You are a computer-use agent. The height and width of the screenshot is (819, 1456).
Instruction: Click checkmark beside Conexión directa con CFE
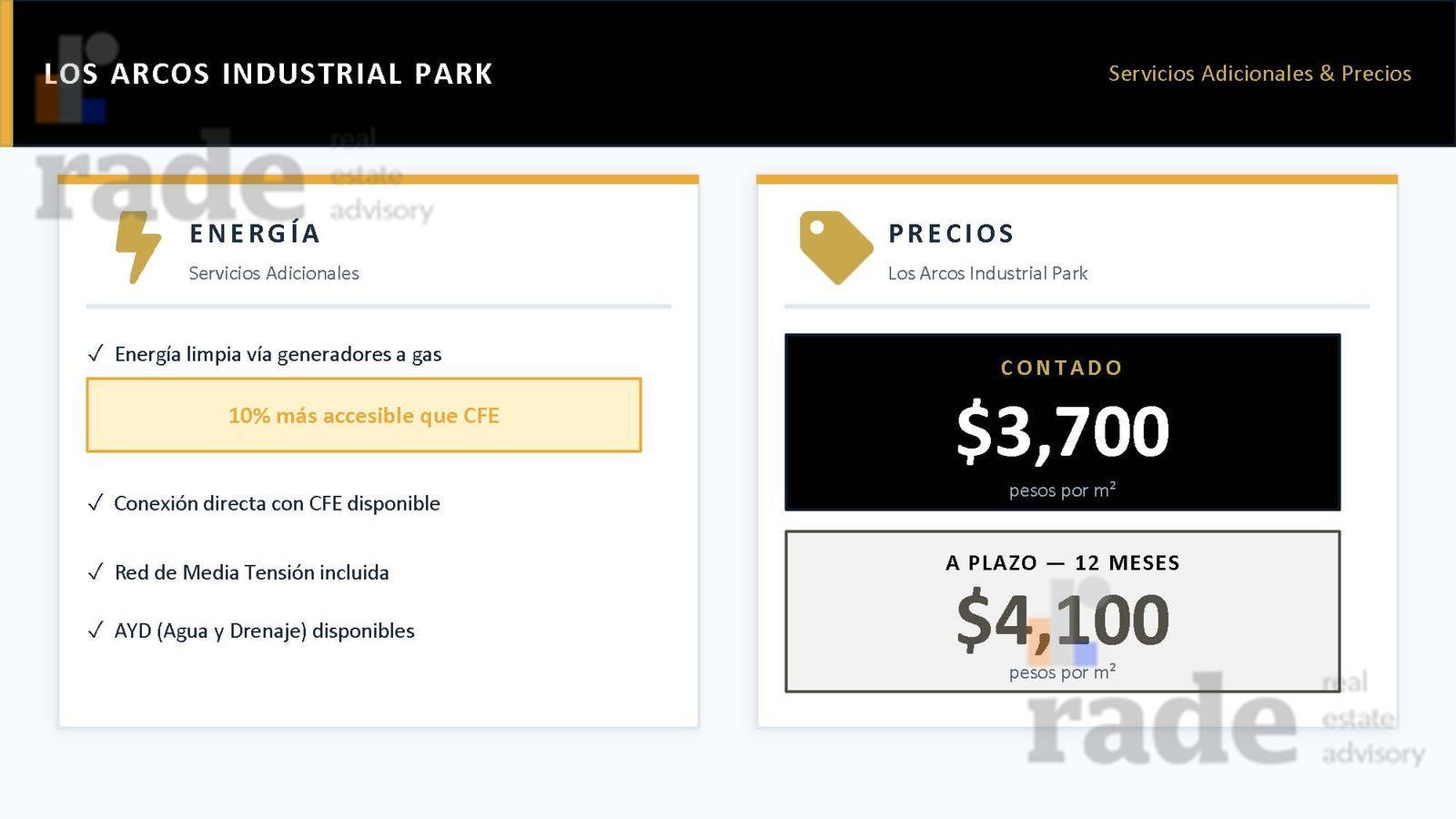click(x=96, y=503)
